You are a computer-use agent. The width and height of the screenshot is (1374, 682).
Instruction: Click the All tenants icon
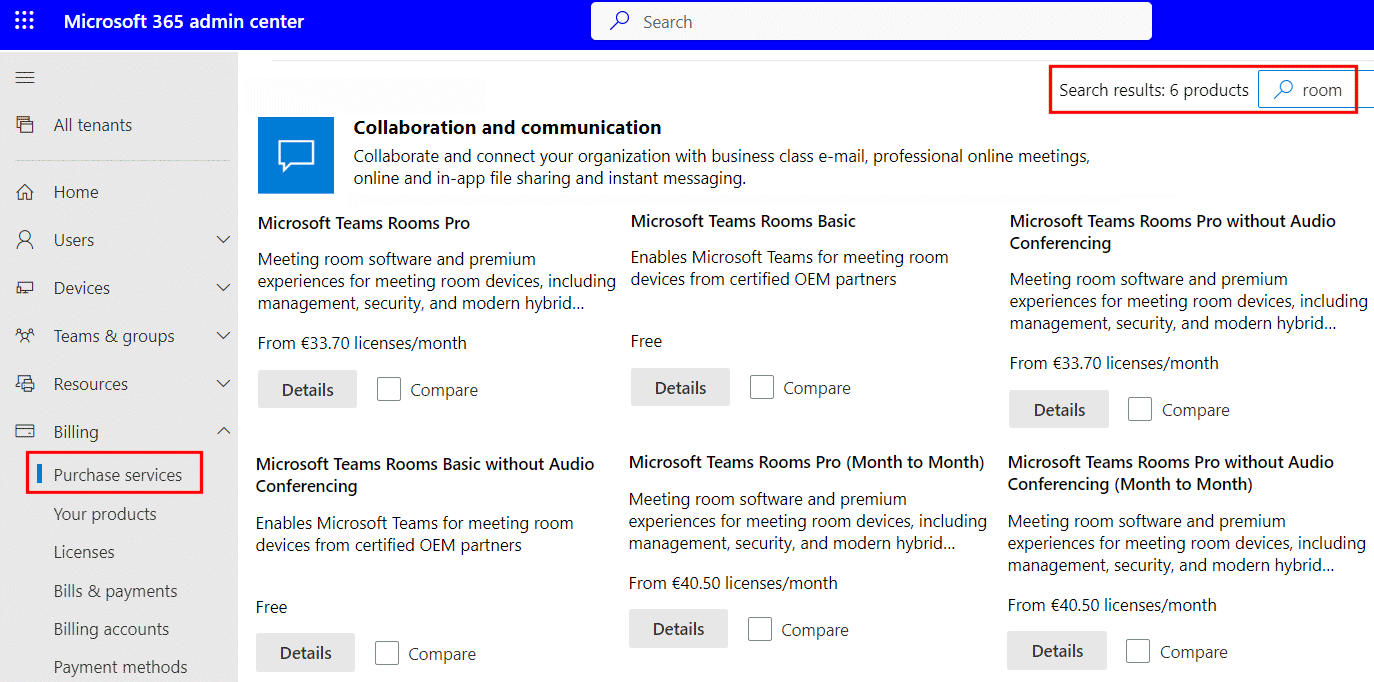coord(25,125)
